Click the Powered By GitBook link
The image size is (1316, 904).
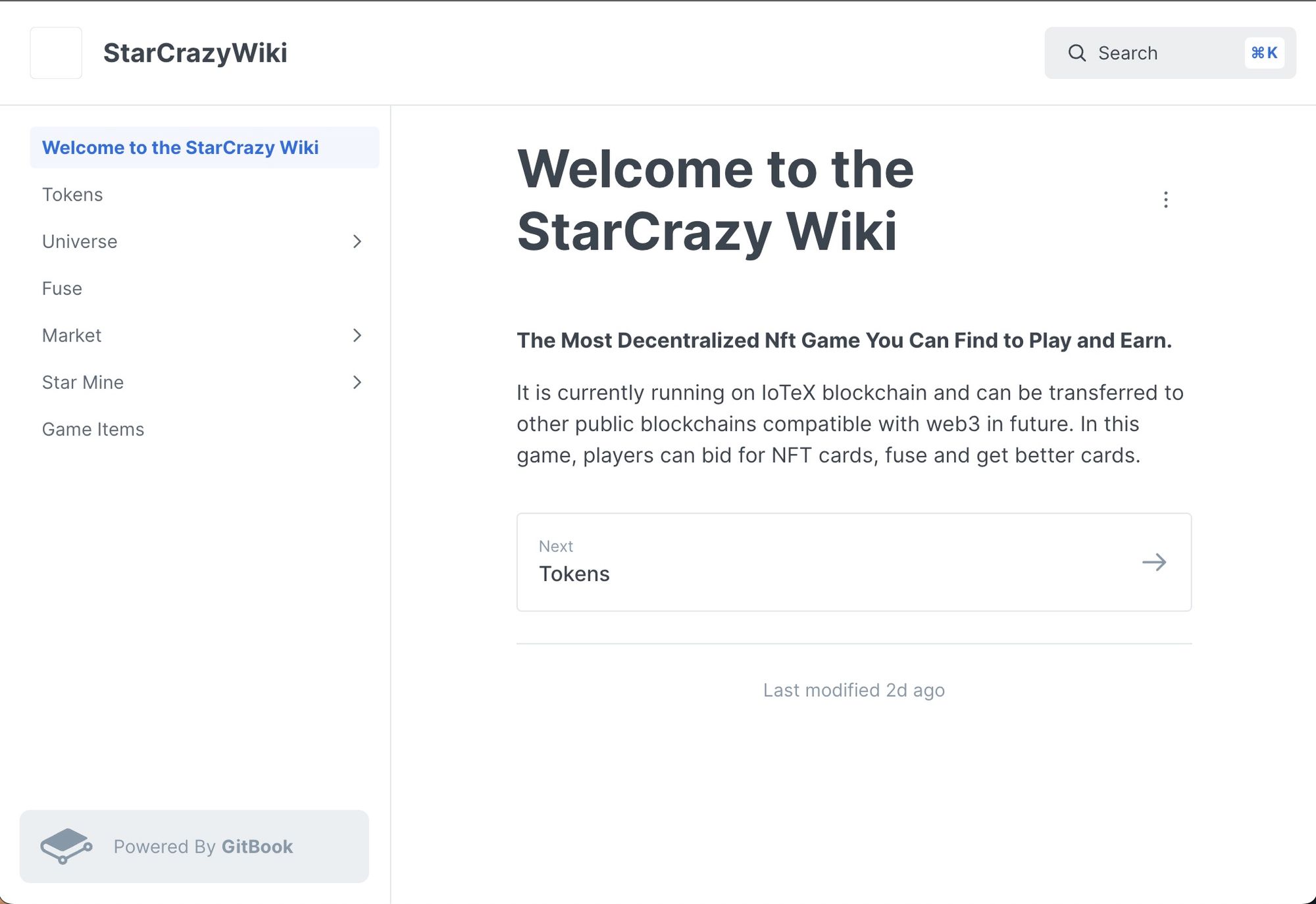(194, 846)
